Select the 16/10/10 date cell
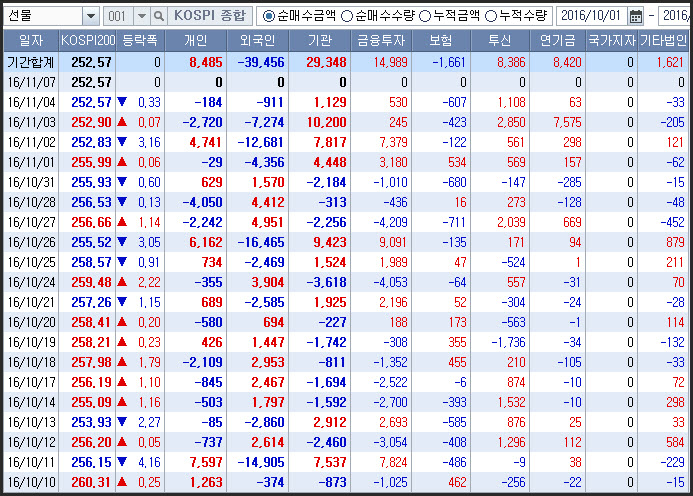This screenshot has height=496, width=693. pos(32,482)
